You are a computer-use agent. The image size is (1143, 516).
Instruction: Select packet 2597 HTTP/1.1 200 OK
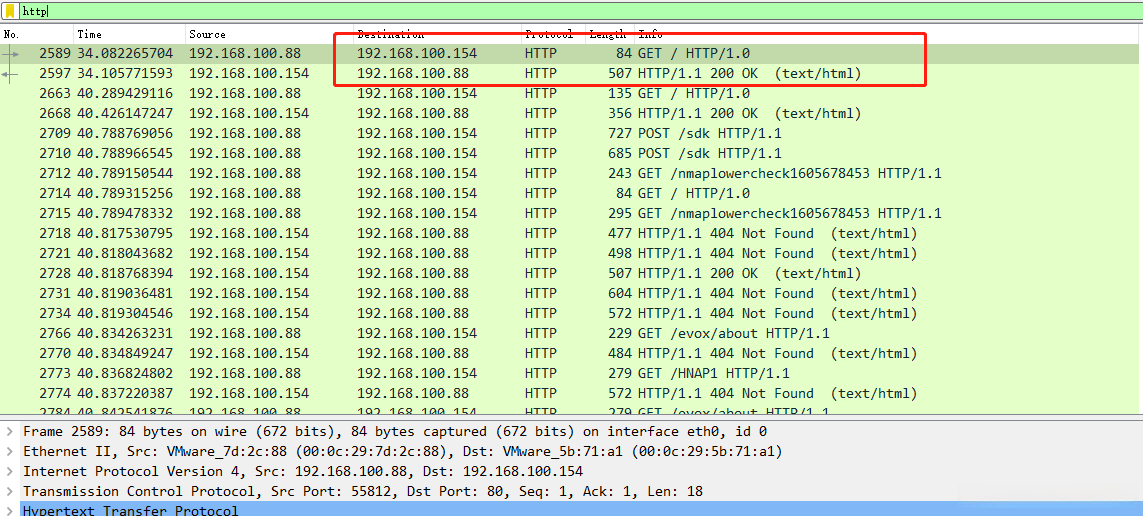570,74
